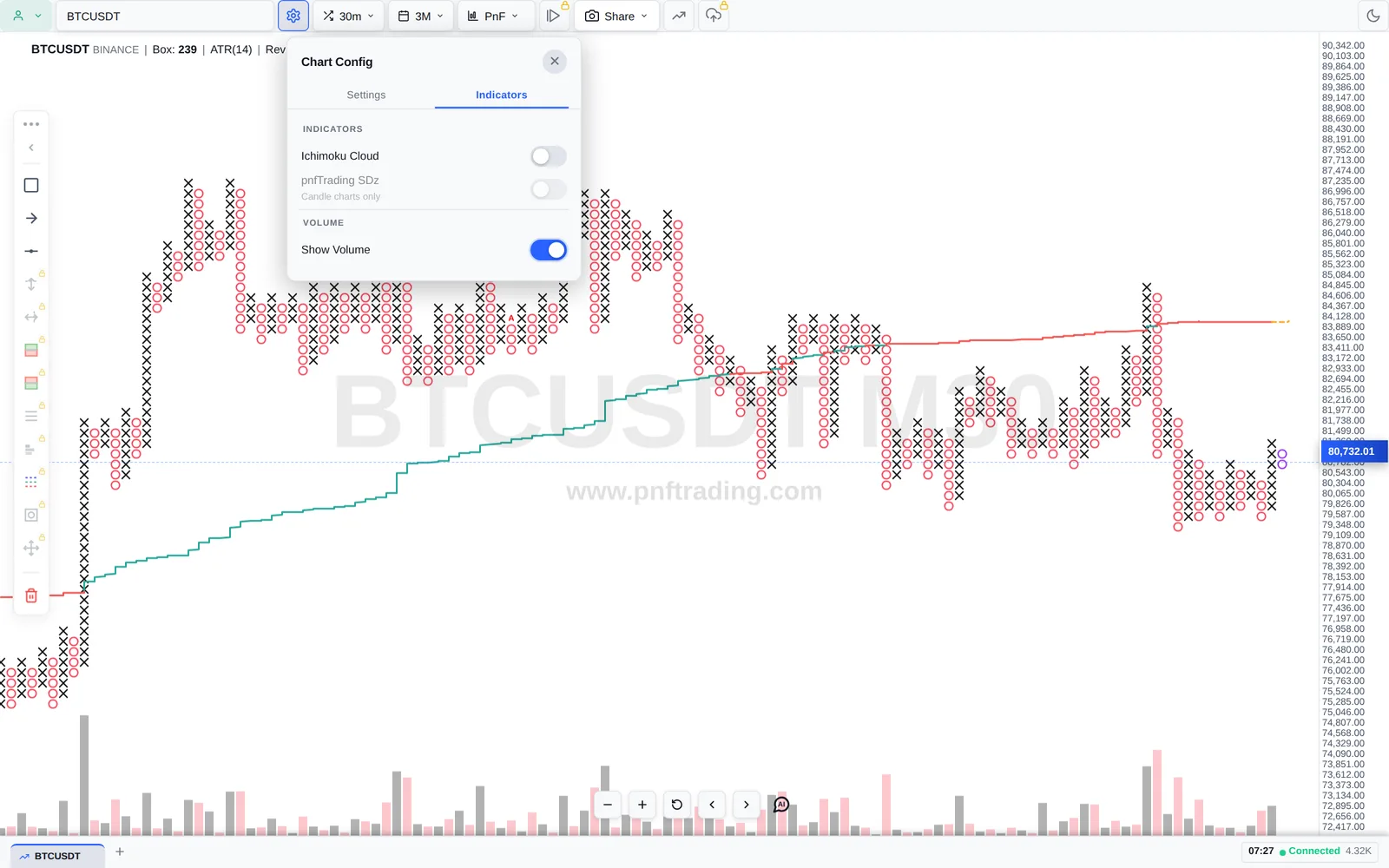This screenshot has width=1389, height=868.
Task: Select the BTCUSDT bottom chart tab
Action: pos(57,856)
